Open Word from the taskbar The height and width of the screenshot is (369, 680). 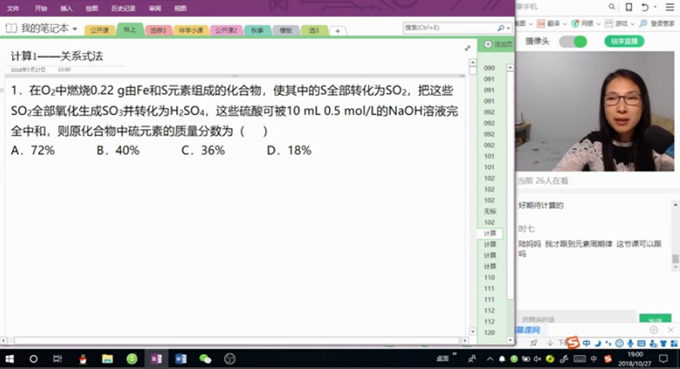pyautogui.click(x=181, y=359)
